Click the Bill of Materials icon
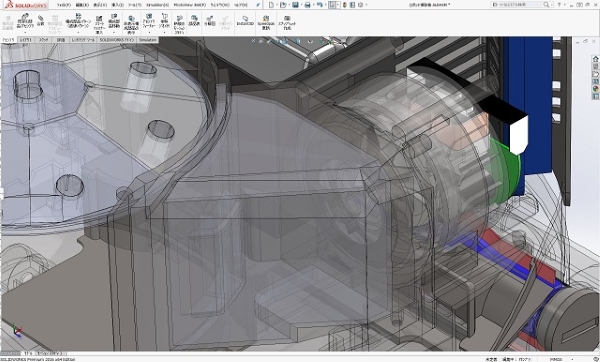Screen dimensions: 600x362 (194, 18)
